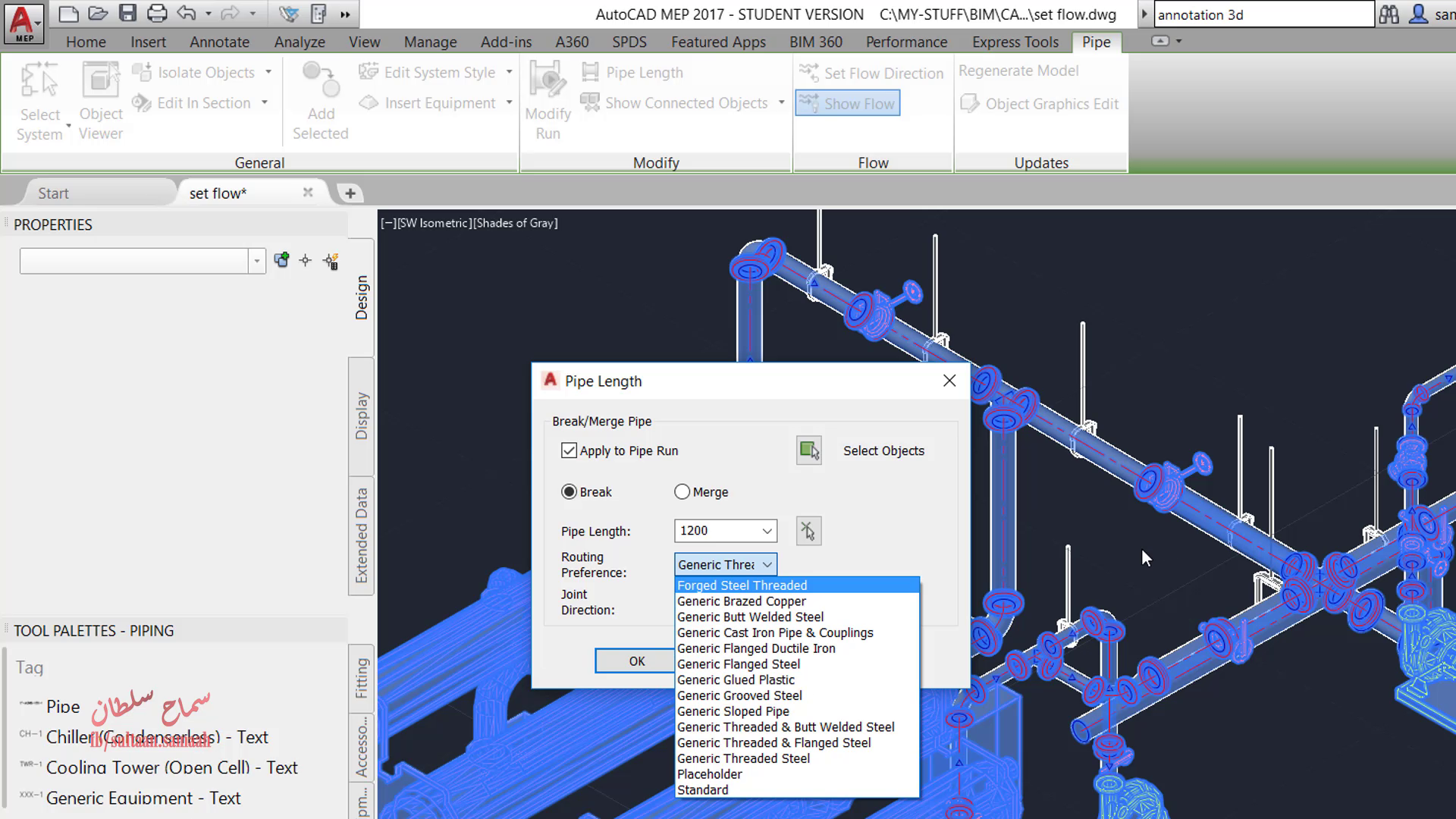Screen dimensions: 1456x819
Task: Click the Quick Select icon in Properties
Action: 331,261
